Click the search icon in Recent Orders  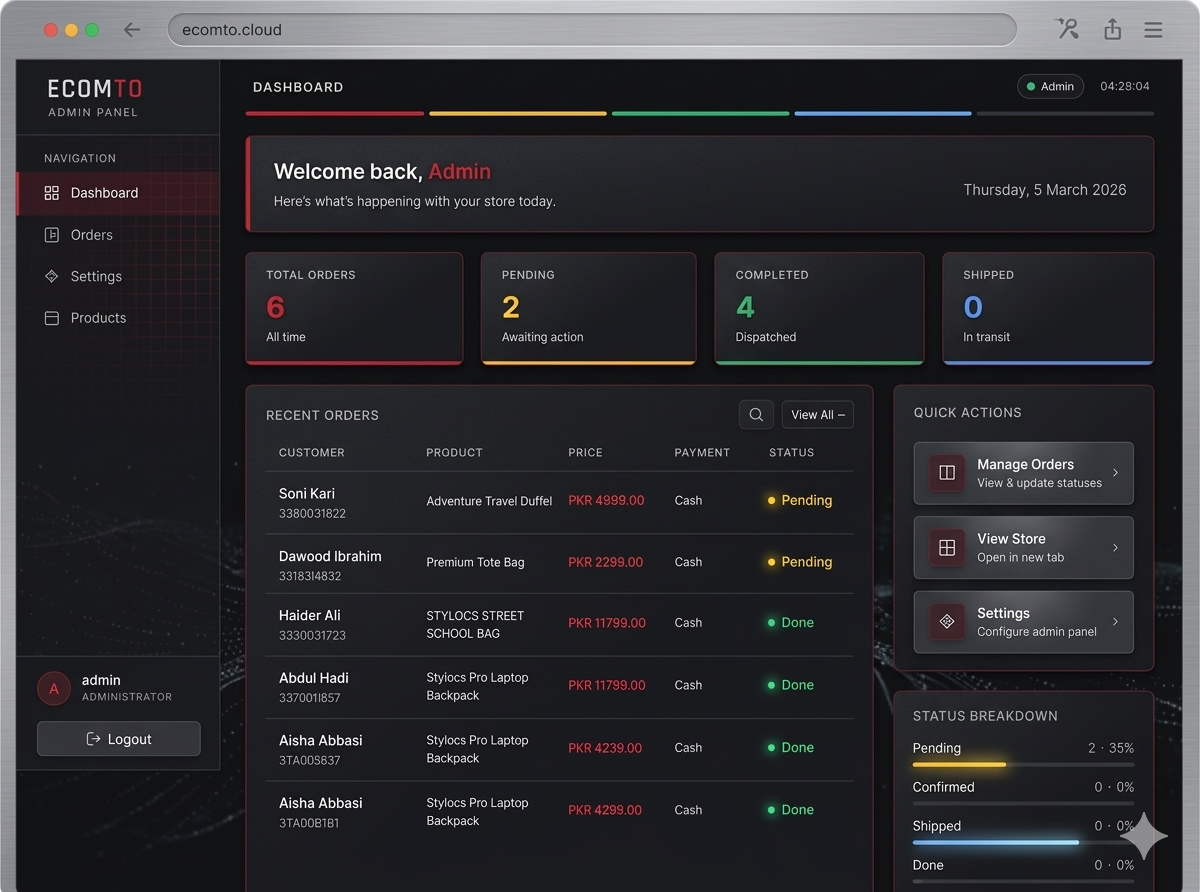click(756, 415)
